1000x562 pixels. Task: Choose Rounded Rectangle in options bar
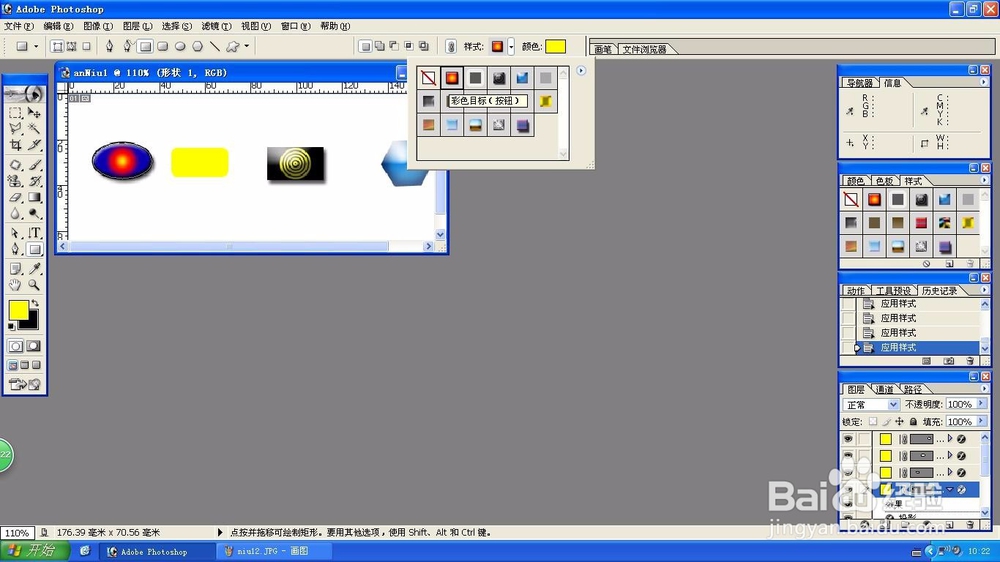[x=163, y=46]
